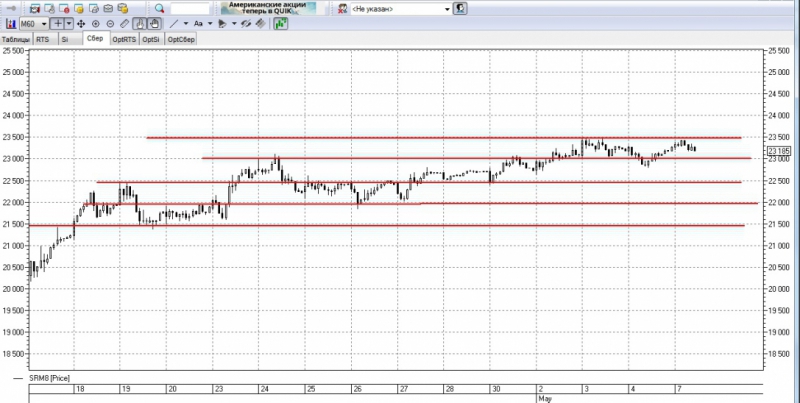Click the date label 18 on the time axis
The height and width of the screenshot is (403, 800).
(80, 389)
